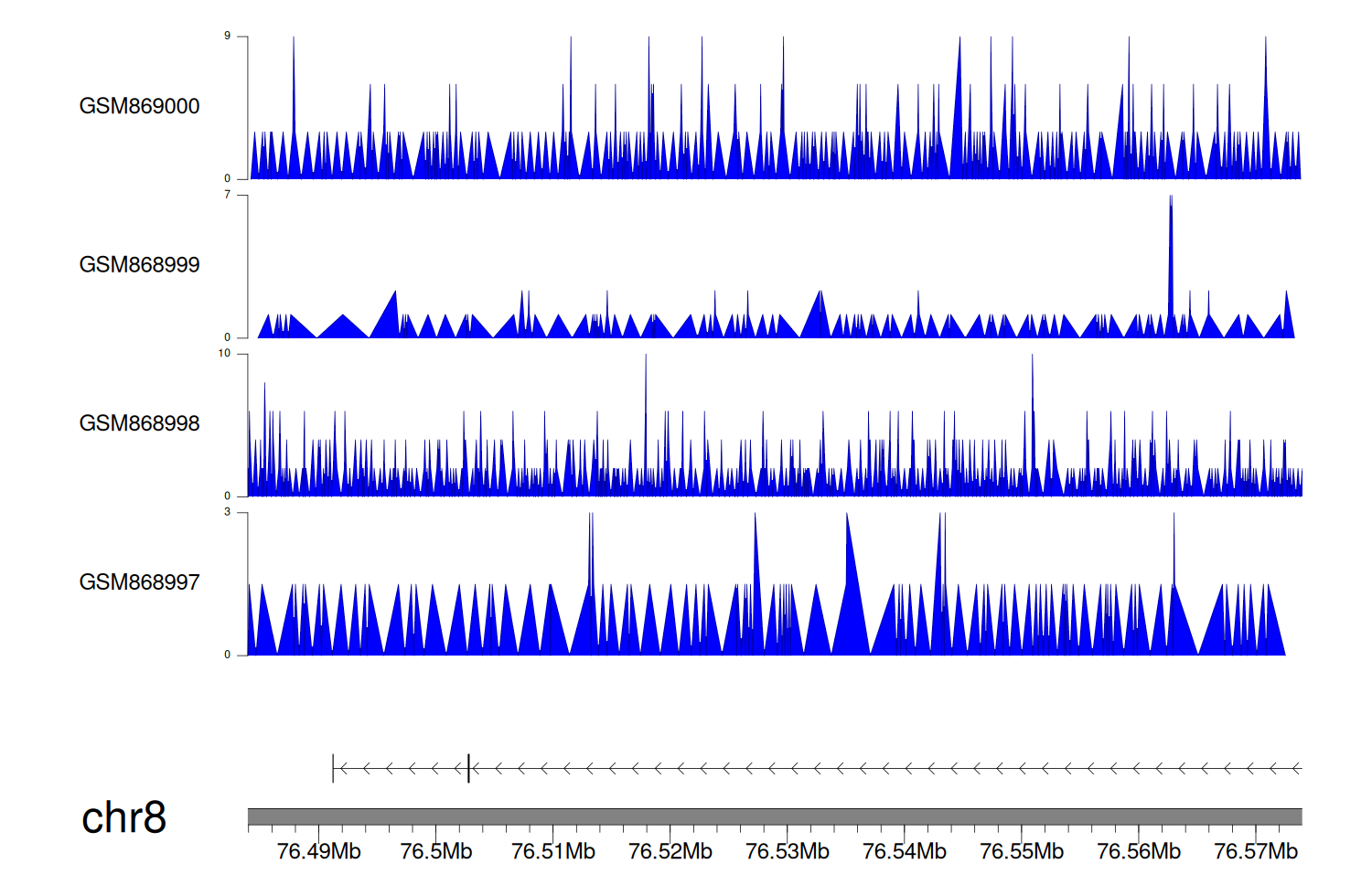Click the y-axis maximum 9 on GSM869000
This screenshot has width=1372, height=896.
coord(227,37)
